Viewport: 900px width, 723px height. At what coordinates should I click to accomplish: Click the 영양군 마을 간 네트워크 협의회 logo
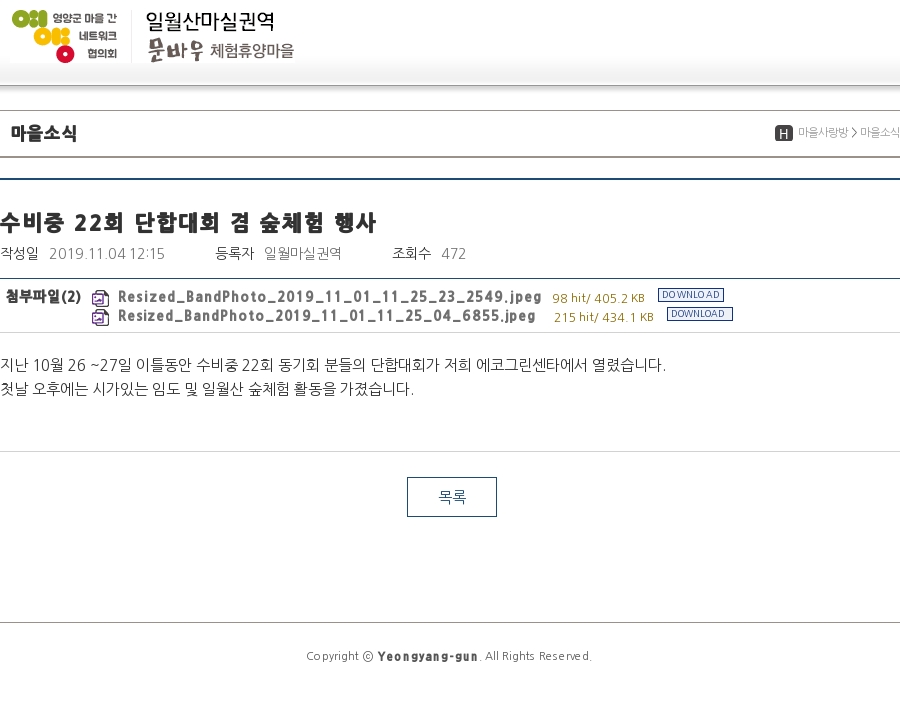[64, 36]
